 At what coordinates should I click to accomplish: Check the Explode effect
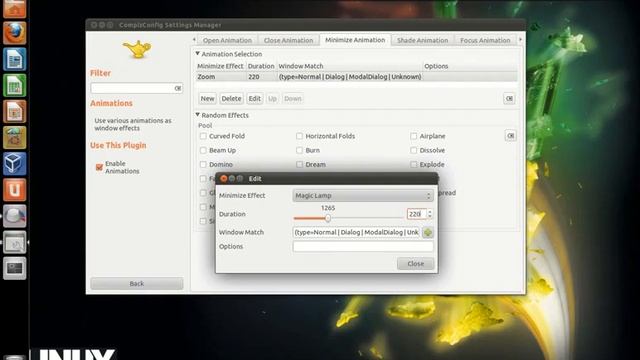[x=413, y=164]
